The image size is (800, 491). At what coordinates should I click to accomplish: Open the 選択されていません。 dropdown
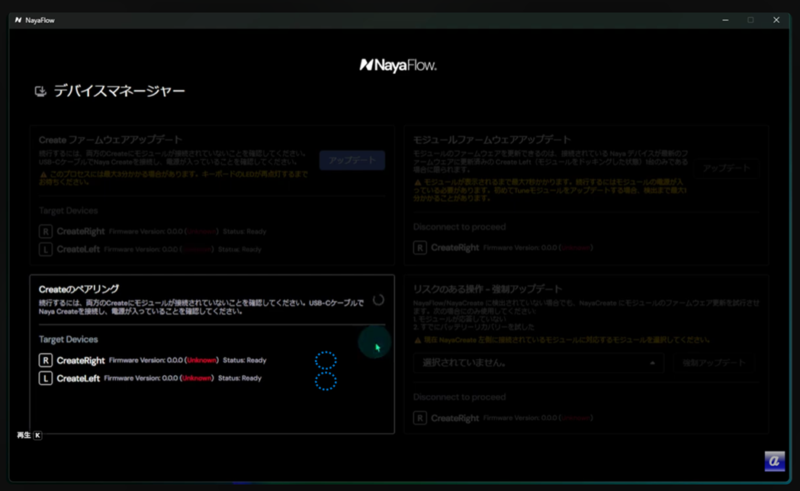pyautogui.click(x=538, y=363)
